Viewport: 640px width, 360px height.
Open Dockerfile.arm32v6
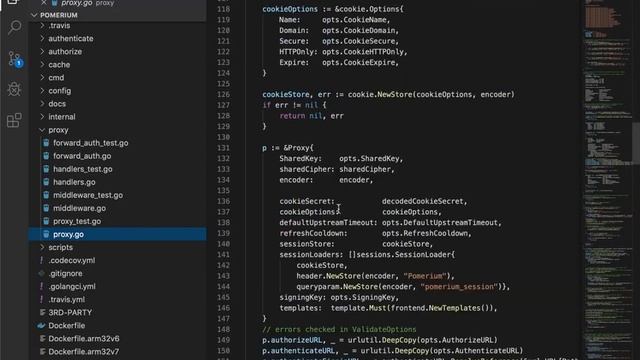pyautogui.click(x=84, y=339)
